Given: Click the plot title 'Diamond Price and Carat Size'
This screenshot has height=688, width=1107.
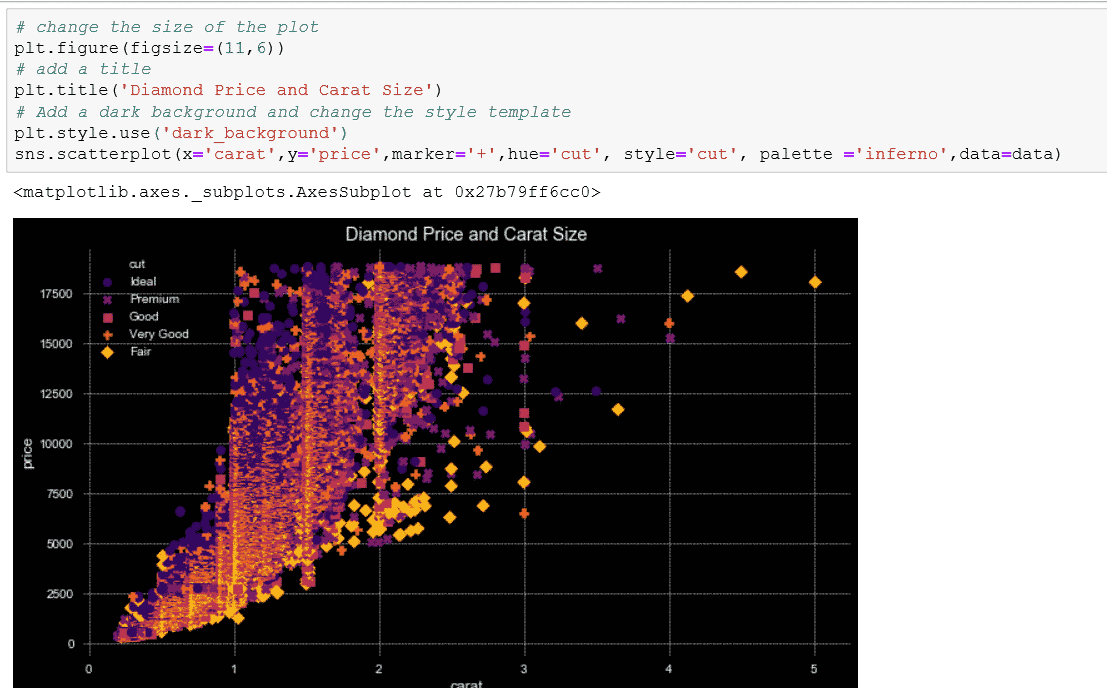Looking at the screenshot, I should coord(466,234).
